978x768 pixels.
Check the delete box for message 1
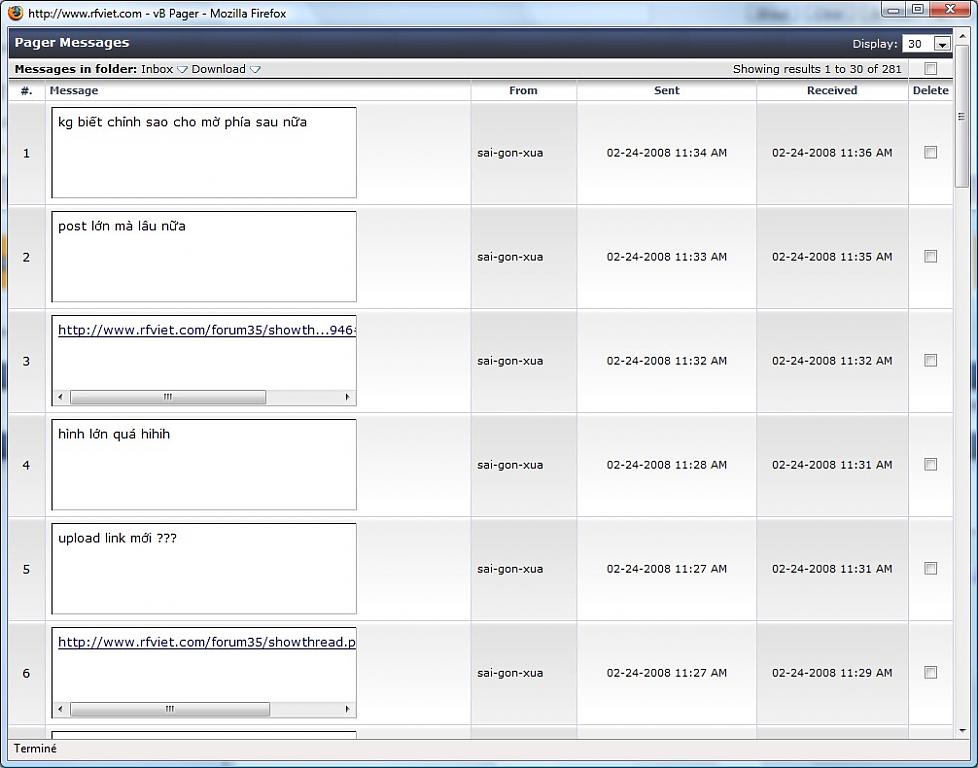(930, 153)
